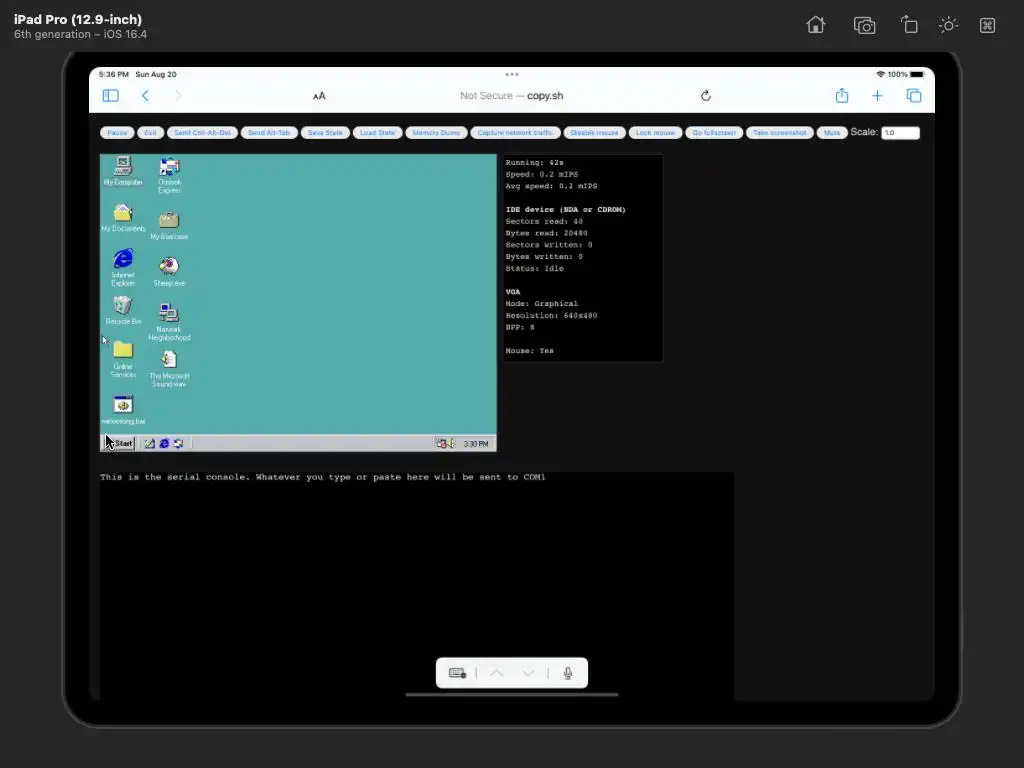This screenshot has width=1024, height=768.
Task: Click Capture network traffic button
Action: pyautogui.click(x=515, y=133)
